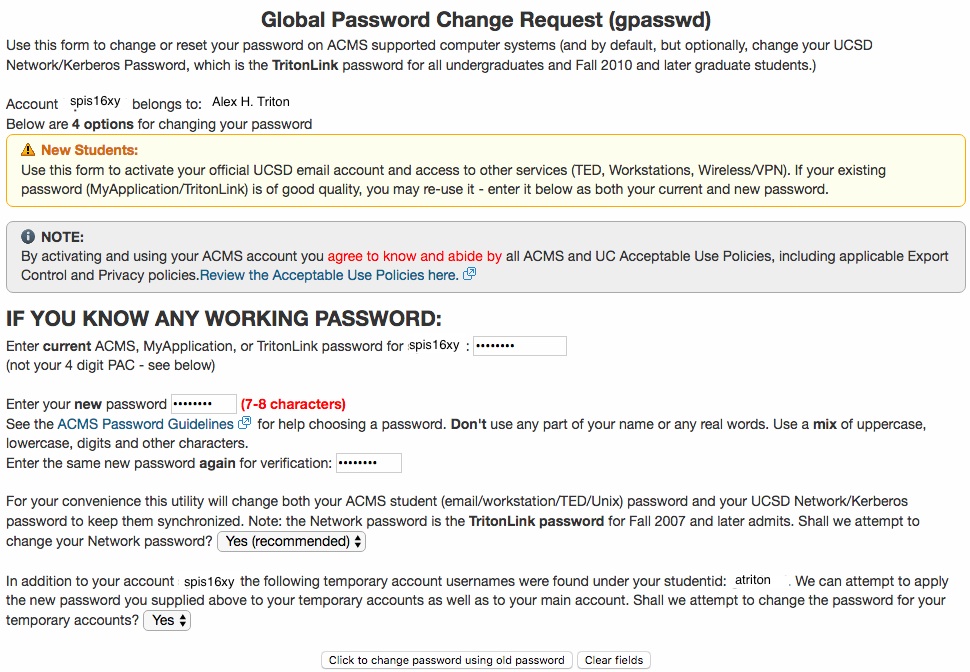Click external link icon after ACMS Password Guidelines
The width and height of the screenshot is (970, 672).
coord(245,423)
